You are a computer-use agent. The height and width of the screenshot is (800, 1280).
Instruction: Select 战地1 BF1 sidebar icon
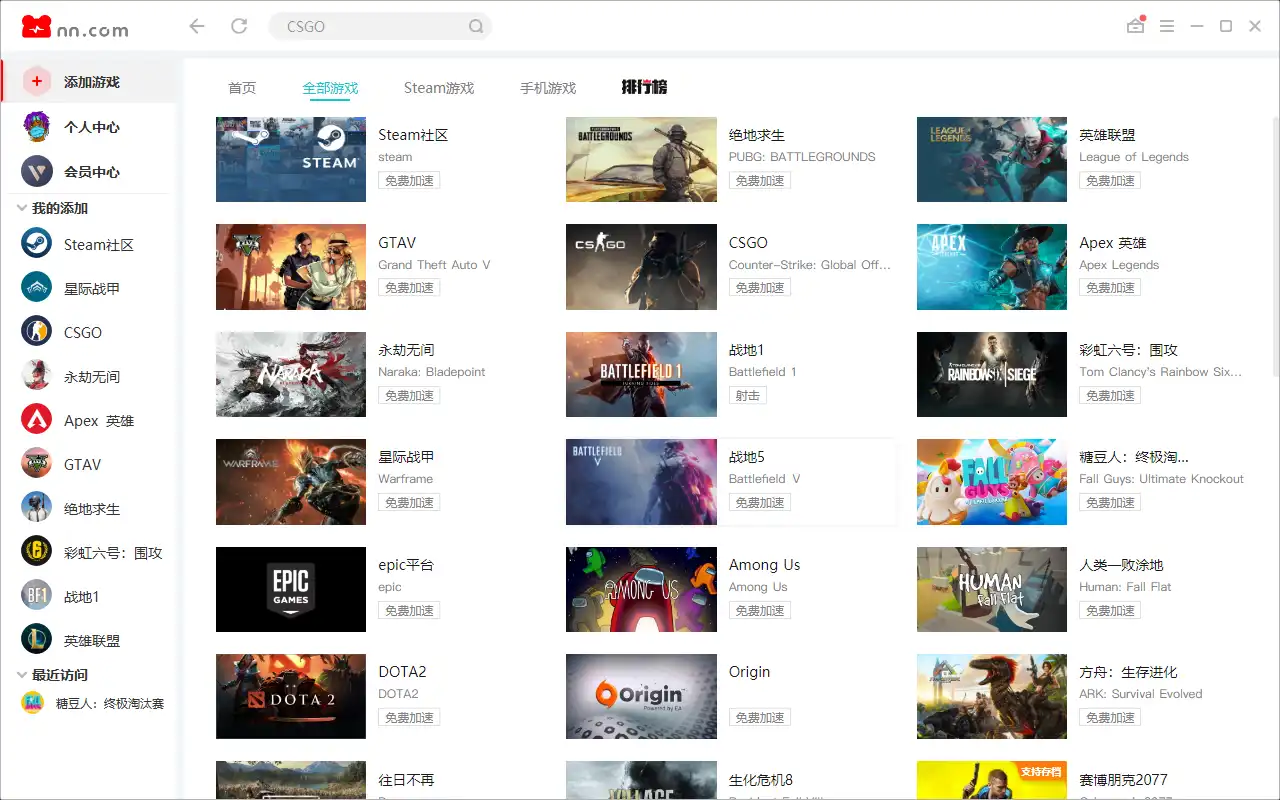[x=37, y=596]
